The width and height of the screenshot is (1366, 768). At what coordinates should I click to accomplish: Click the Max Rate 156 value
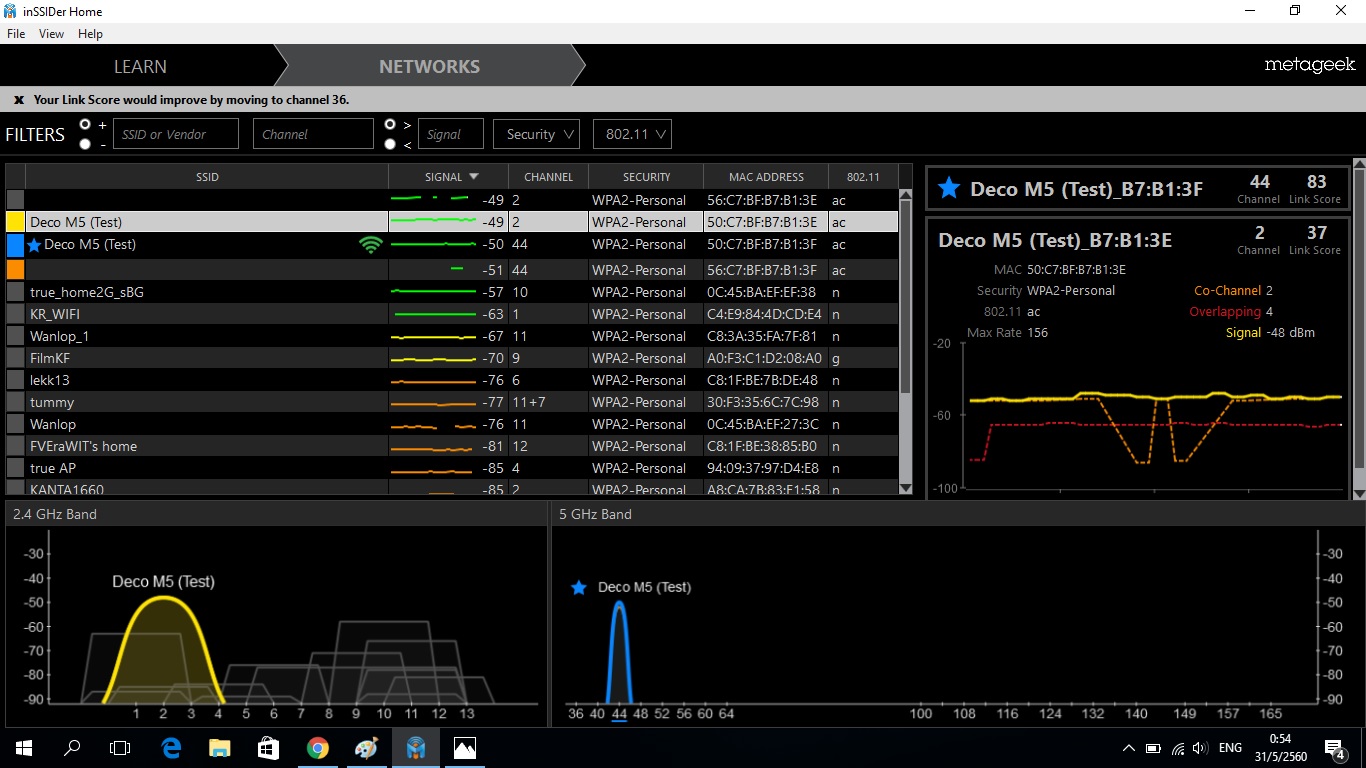pos(1037,333)
